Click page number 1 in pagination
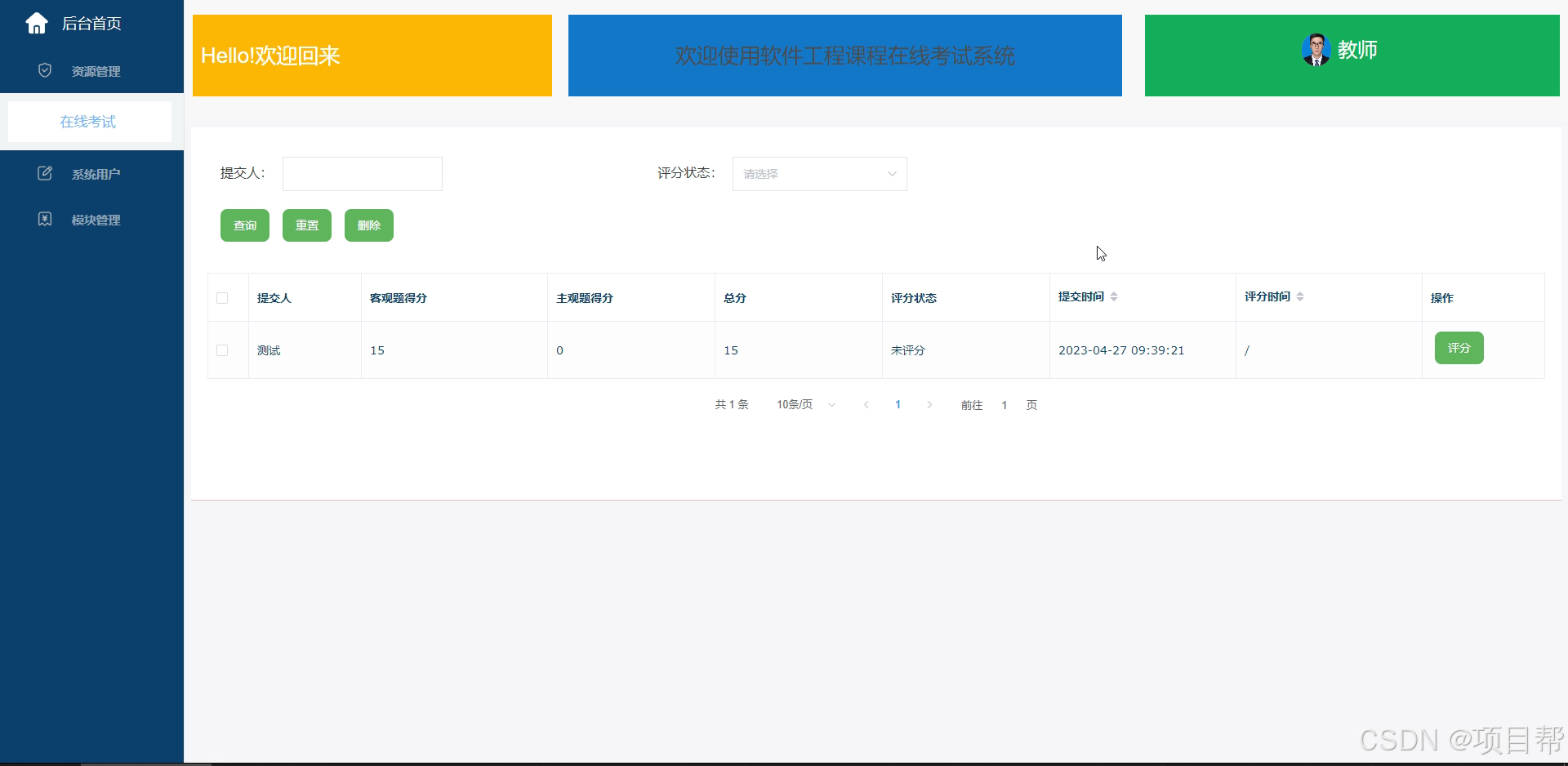Screen dimensions: 1568x766 click(898, 405)
